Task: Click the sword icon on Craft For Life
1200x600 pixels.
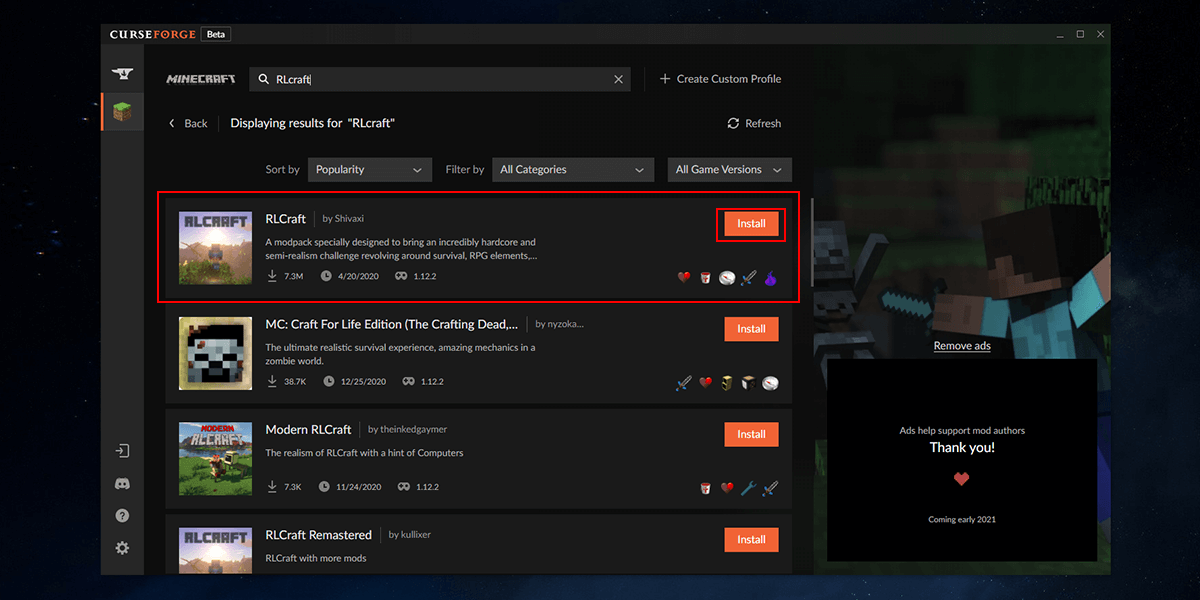Action: point(684,383)
